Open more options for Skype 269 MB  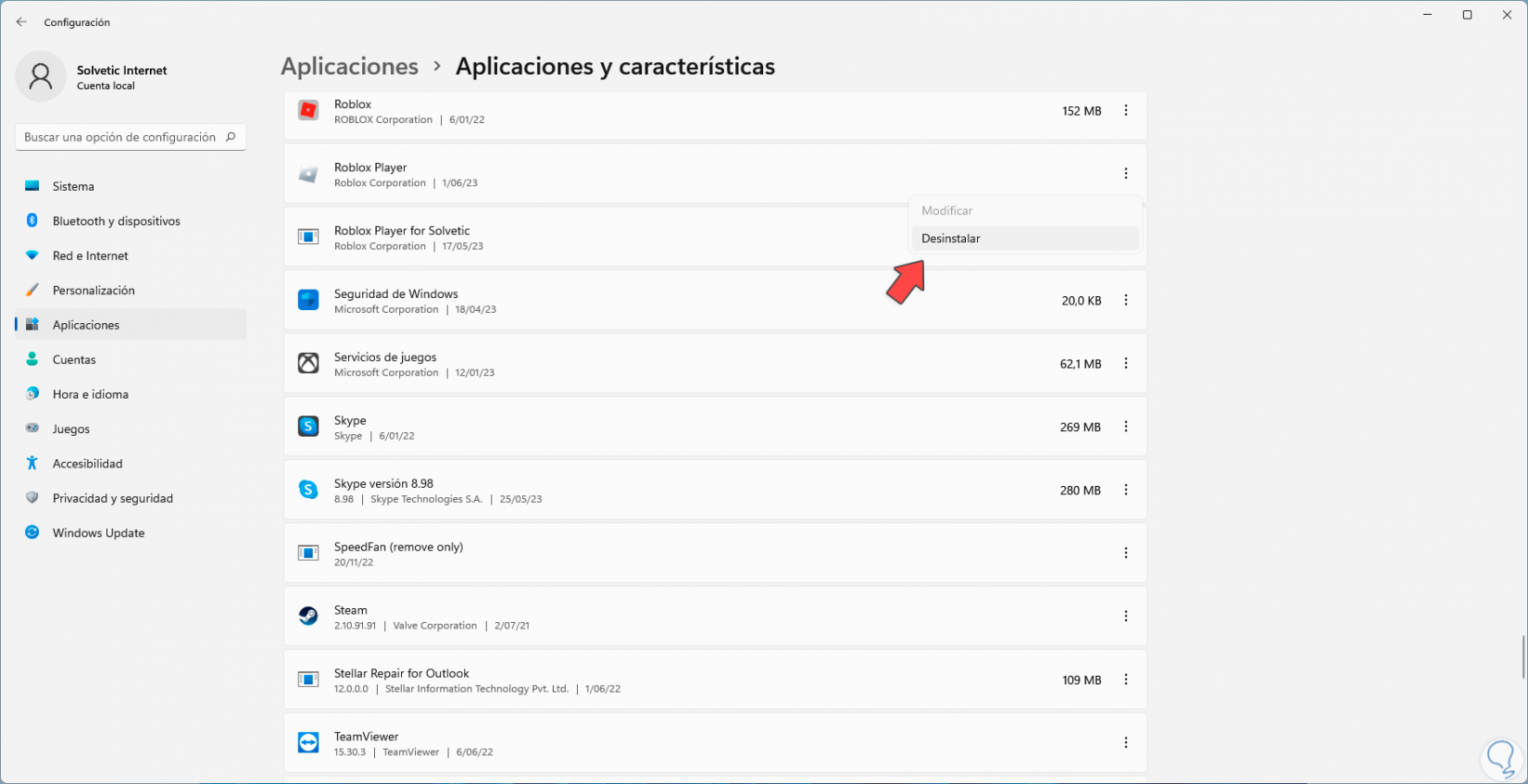1126,427
